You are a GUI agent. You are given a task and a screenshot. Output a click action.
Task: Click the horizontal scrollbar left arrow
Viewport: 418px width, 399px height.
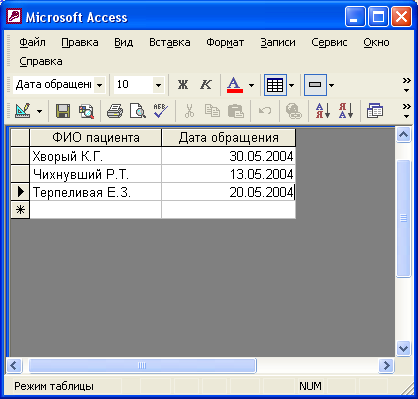[x=14, y=366]
